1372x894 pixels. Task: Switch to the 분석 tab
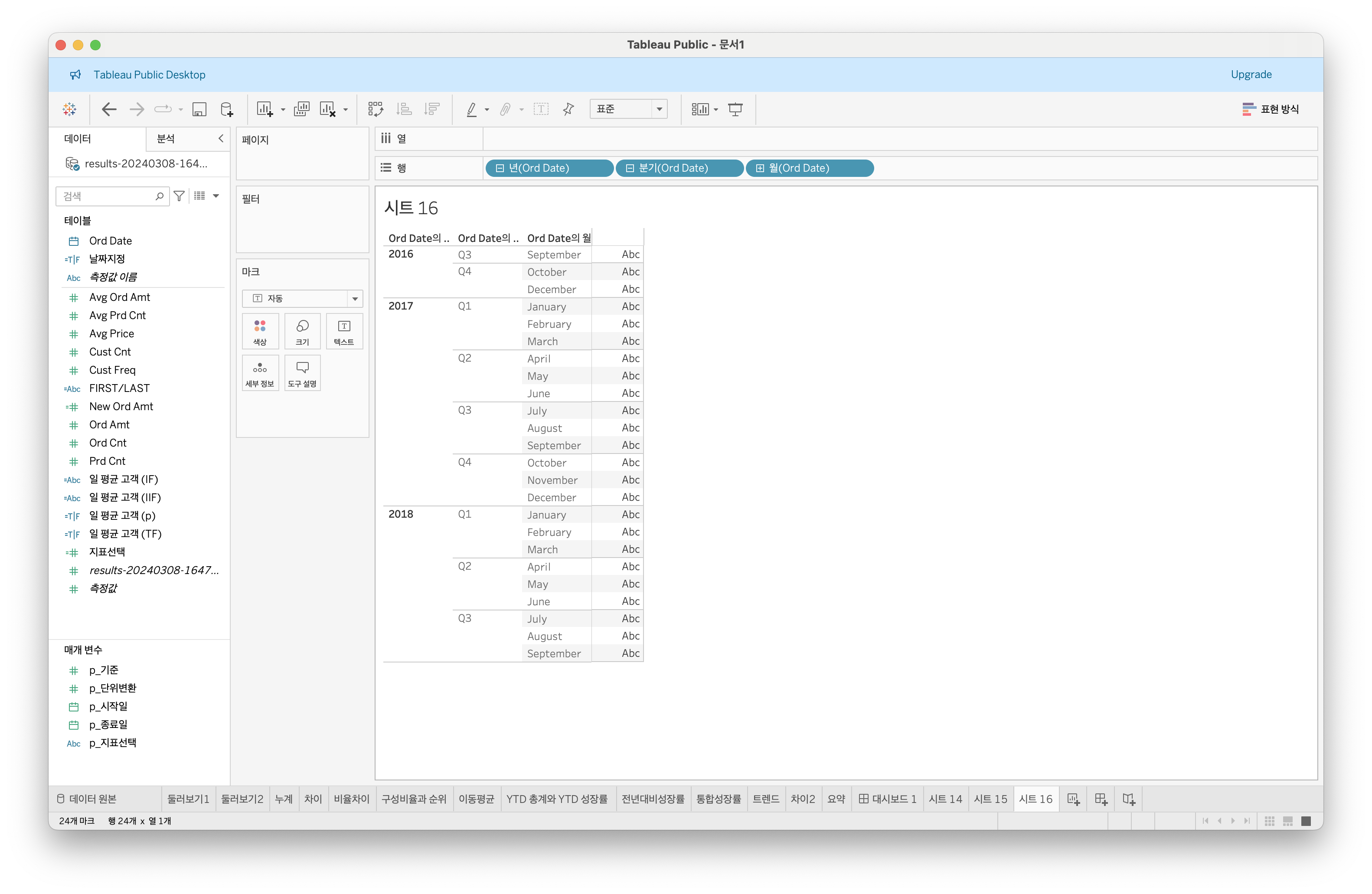[x=166, y=138]
